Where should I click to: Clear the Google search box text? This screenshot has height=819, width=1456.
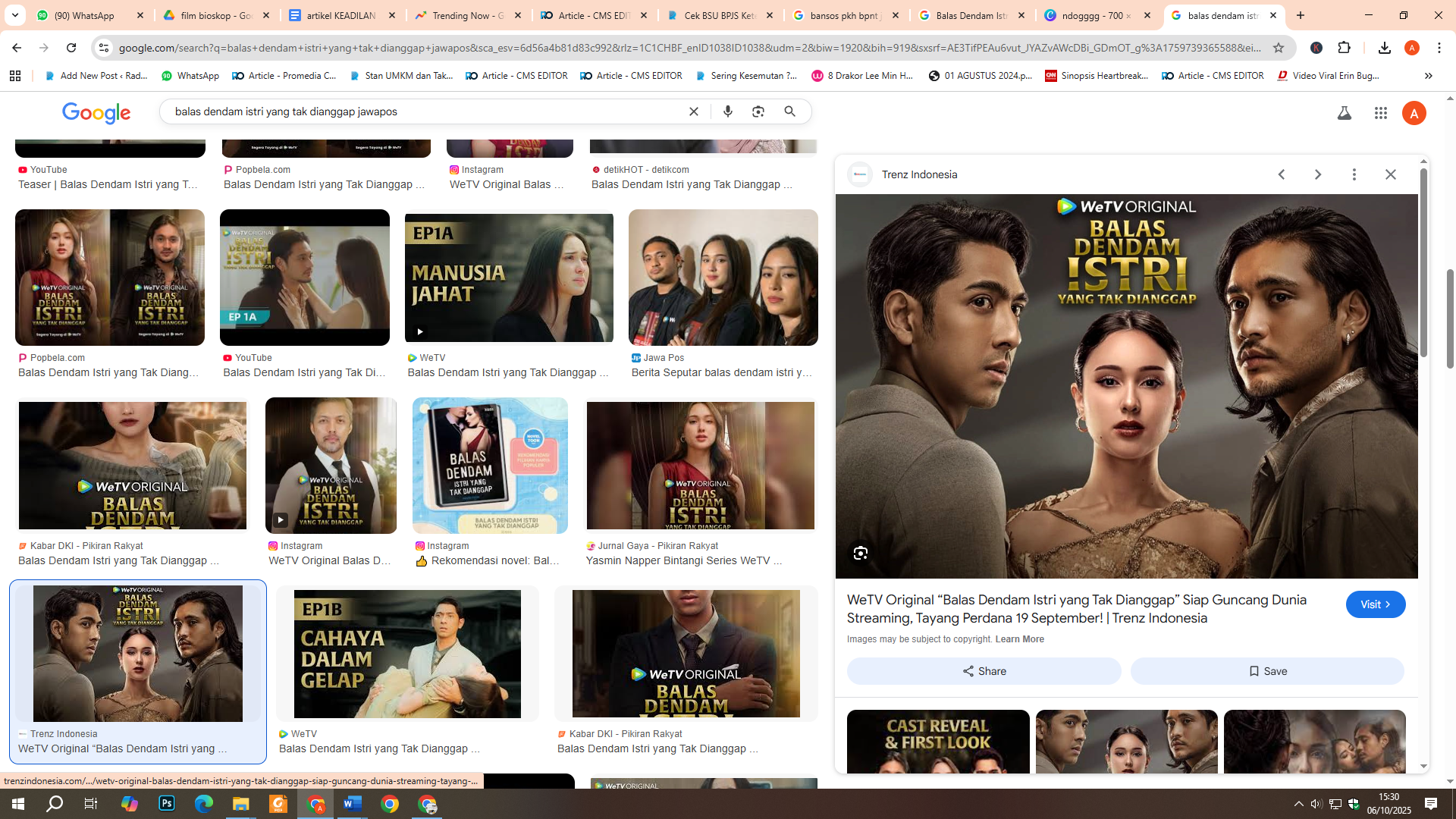[x=693, y=111]
